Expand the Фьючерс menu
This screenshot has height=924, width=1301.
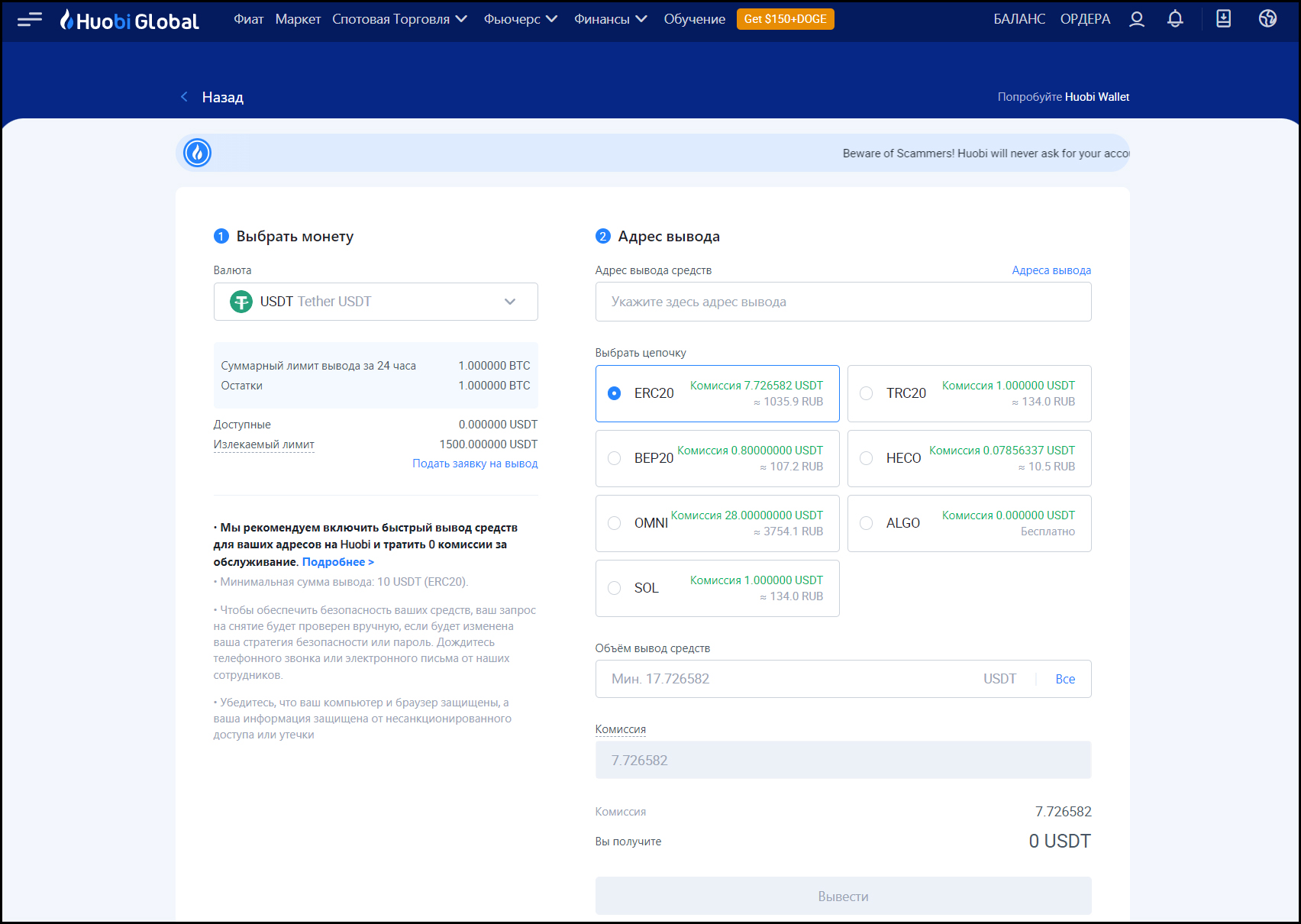(521, 19)
